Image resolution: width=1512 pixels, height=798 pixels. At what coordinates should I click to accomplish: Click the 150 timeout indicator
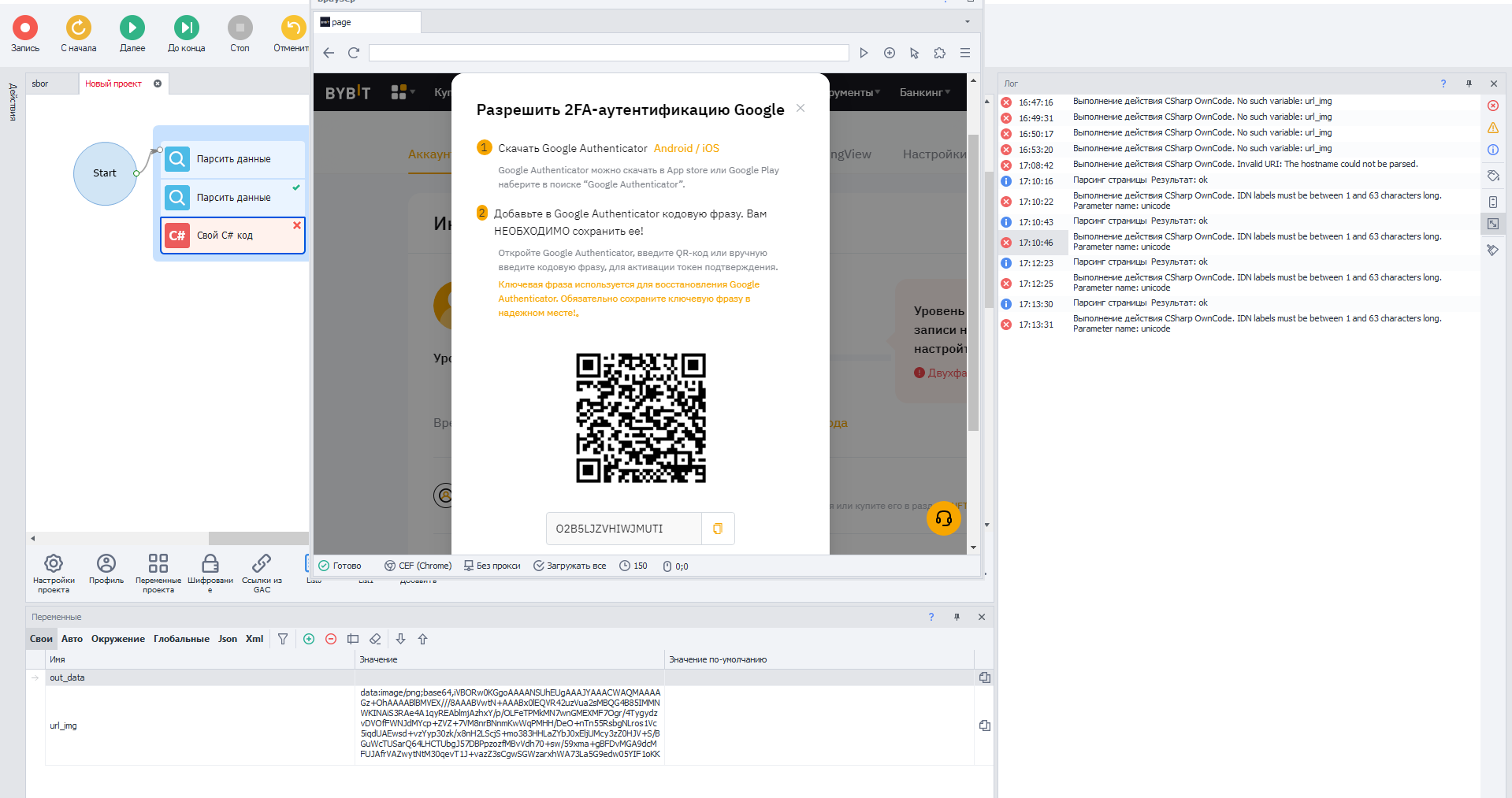click(x=633, y=566)
